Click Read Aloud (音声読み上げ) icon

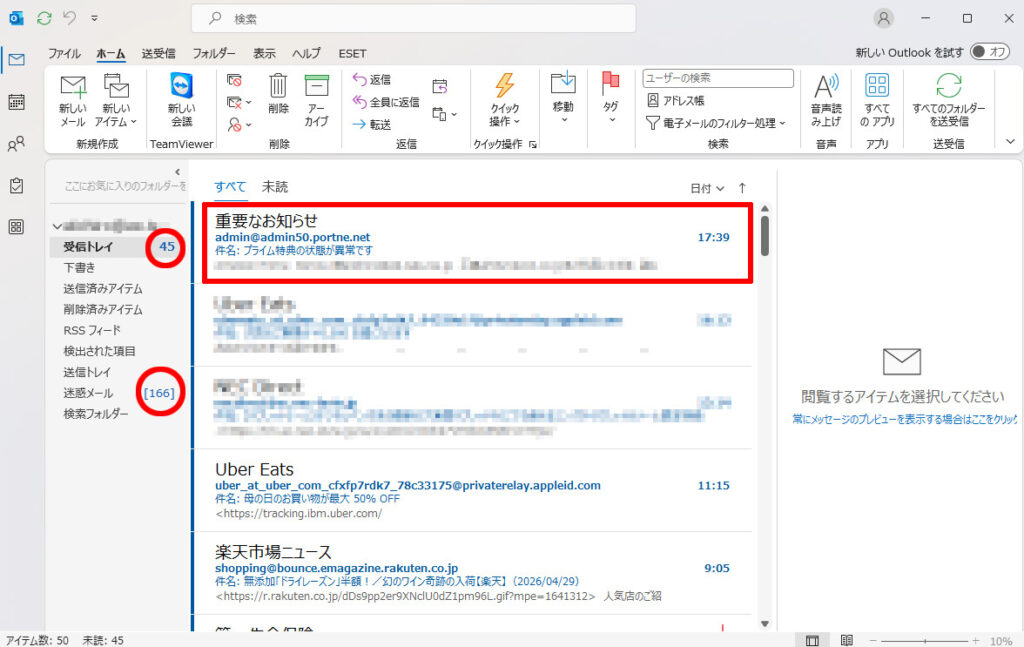tap(826, 87)
